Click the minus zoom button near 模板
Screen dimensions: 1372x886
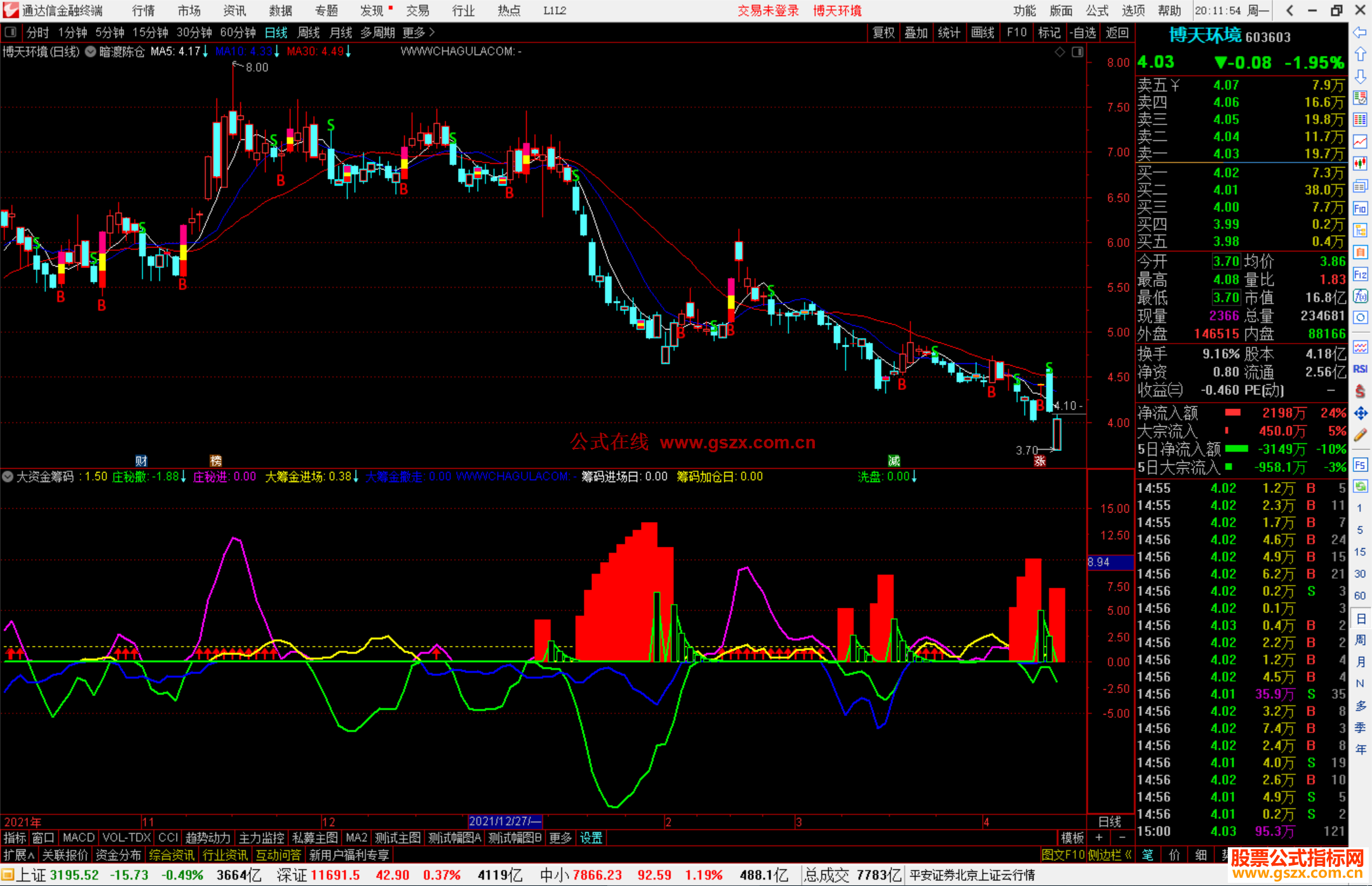tap(1122, 838)
